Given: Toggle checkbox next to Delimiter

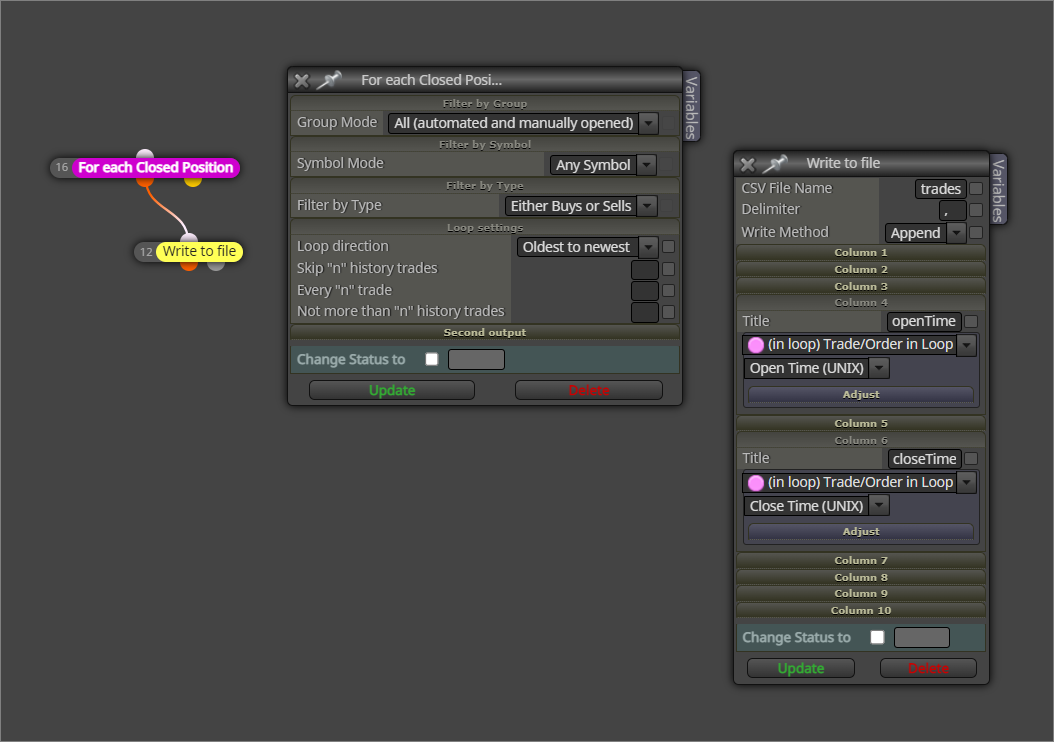Looking at the screenshot, I should click(976, 210).
